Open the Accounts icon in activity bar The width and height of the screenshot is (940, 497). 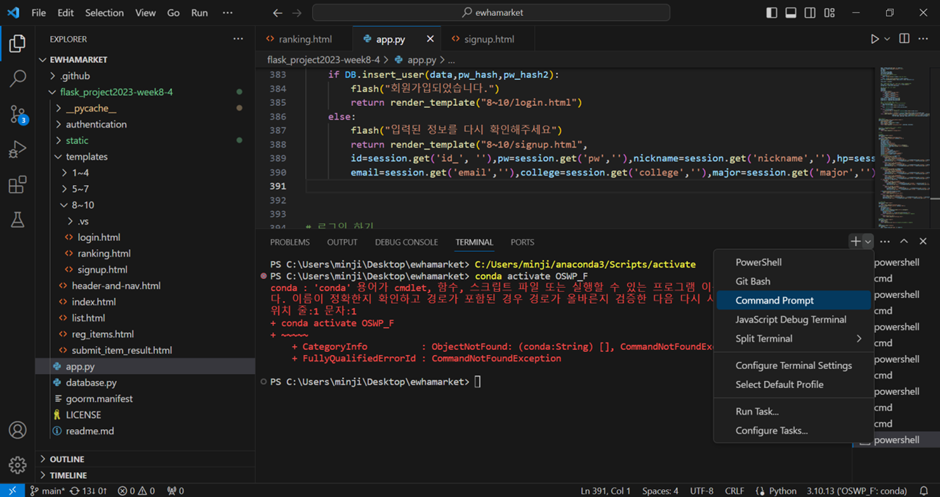17,430
